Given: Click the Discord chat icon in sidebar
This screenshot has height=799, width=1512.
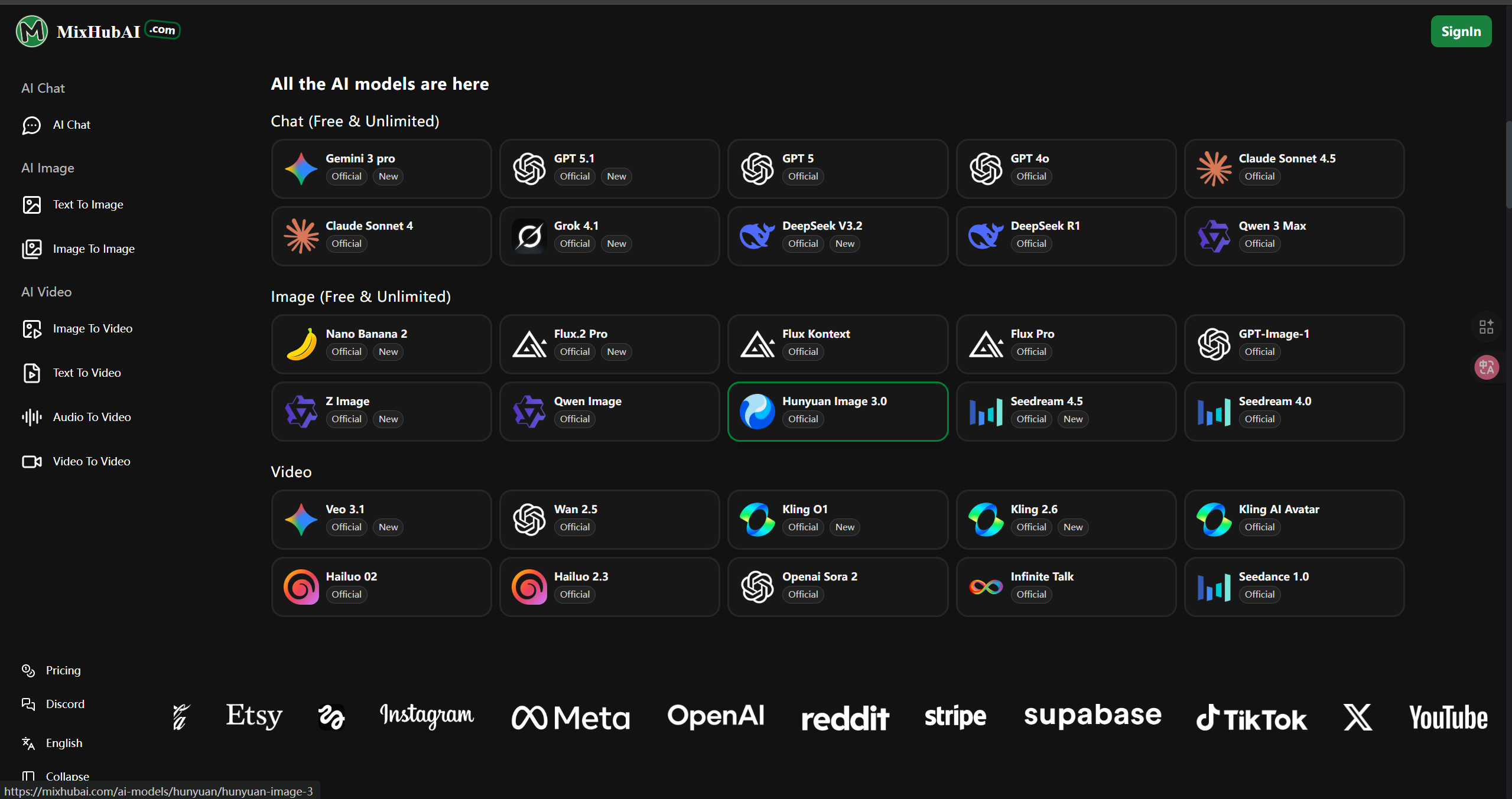Looking at the screenshot, I should 28,704.
